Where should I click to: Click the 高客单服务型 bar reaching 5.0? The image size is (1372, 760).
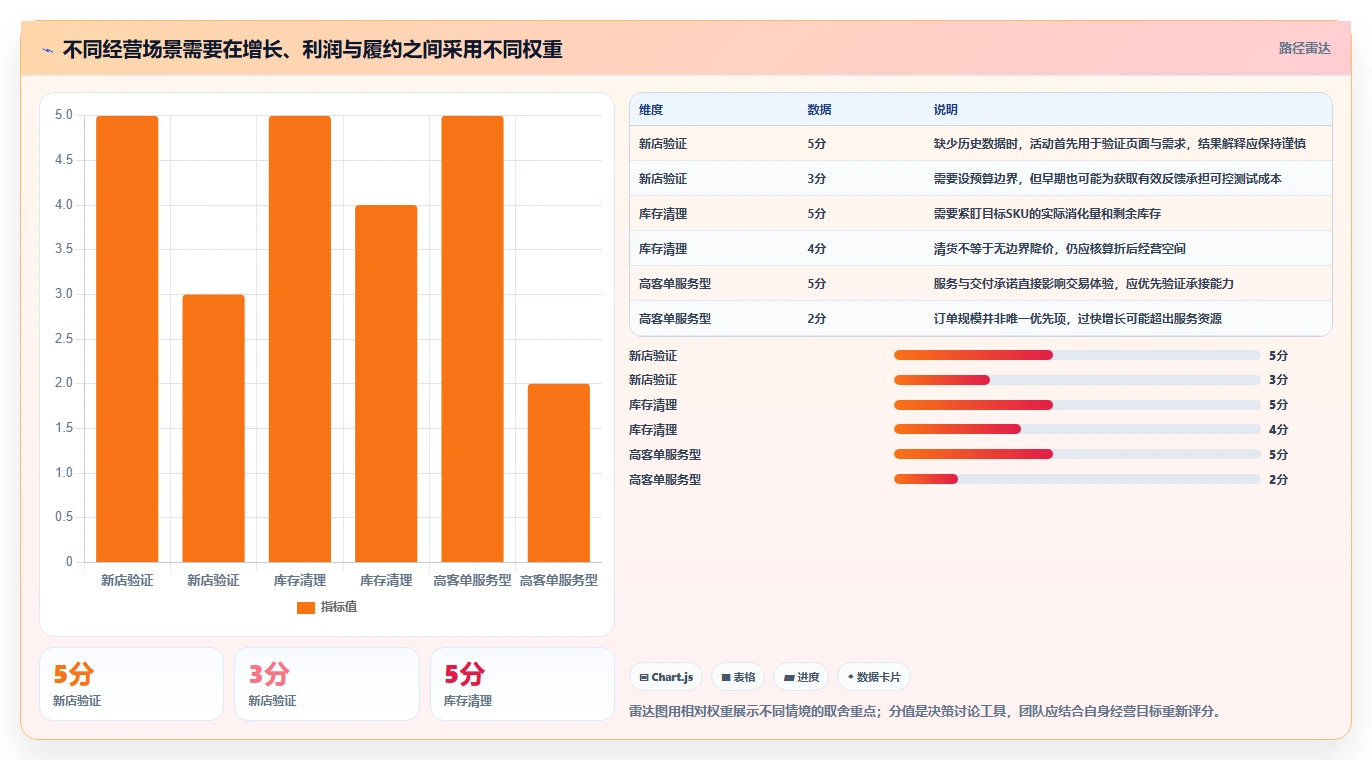(472, 339)
